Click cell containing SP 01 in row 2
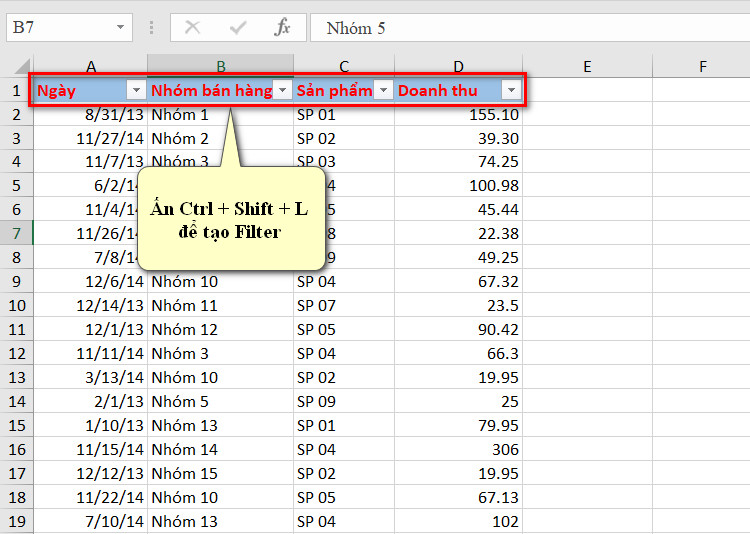Image resolution: width=750 pixels, height=534 pixels. [344, 114]
